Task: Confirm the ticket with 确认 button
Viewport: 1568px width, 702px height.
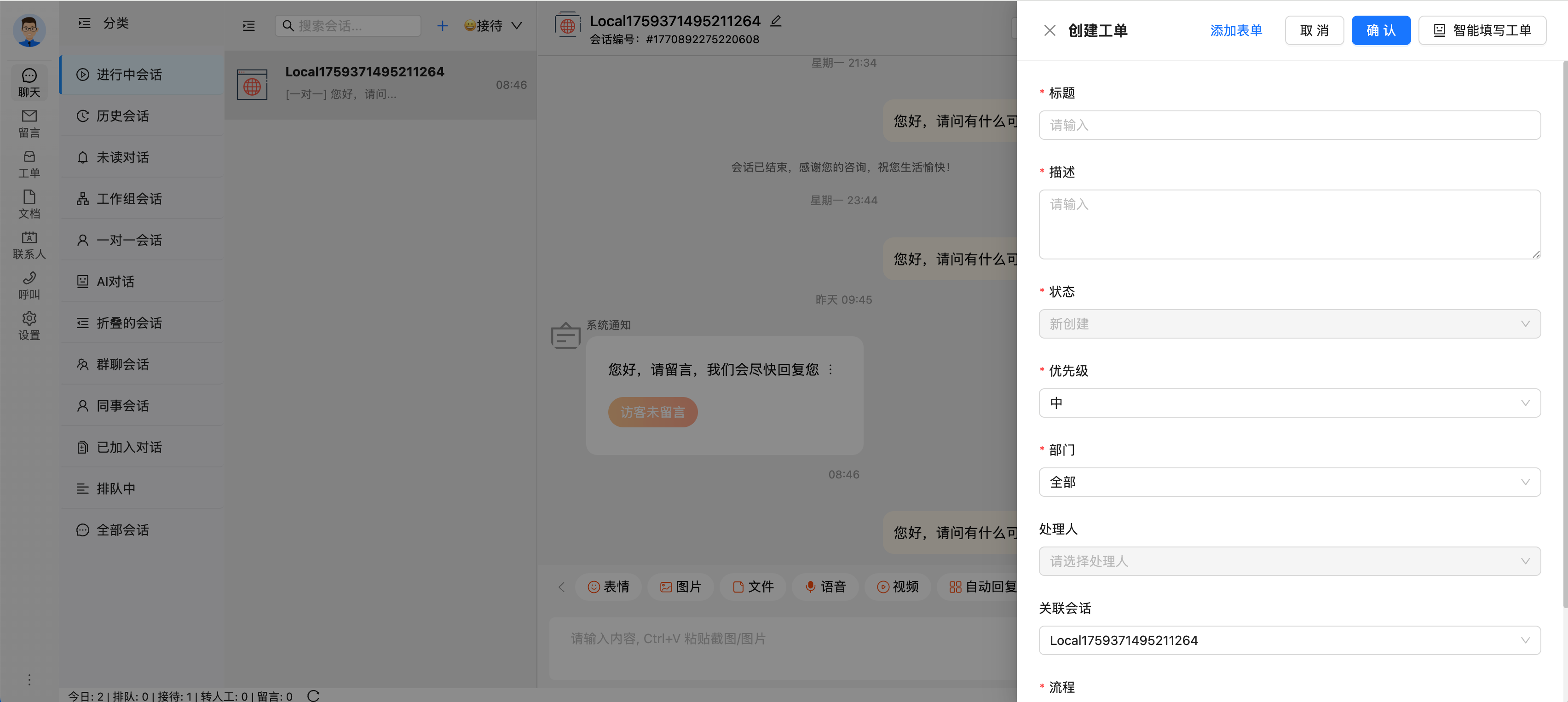Action: click(x=1381, y=30)
